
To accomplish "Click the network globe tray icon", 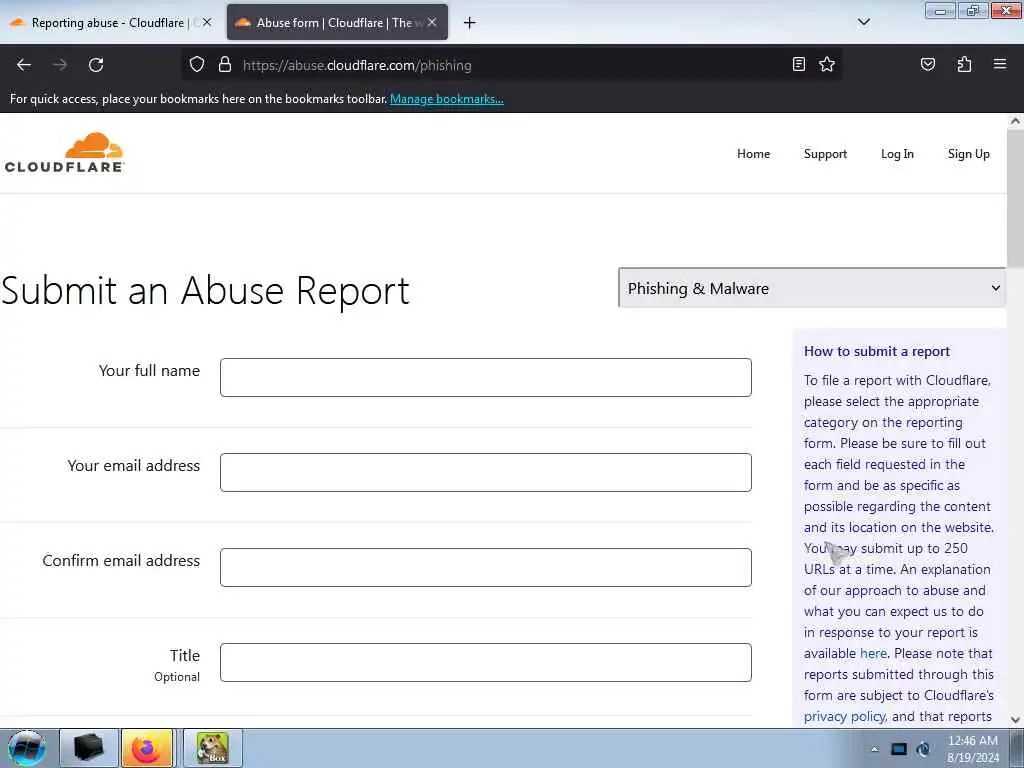I will (923, 750).
